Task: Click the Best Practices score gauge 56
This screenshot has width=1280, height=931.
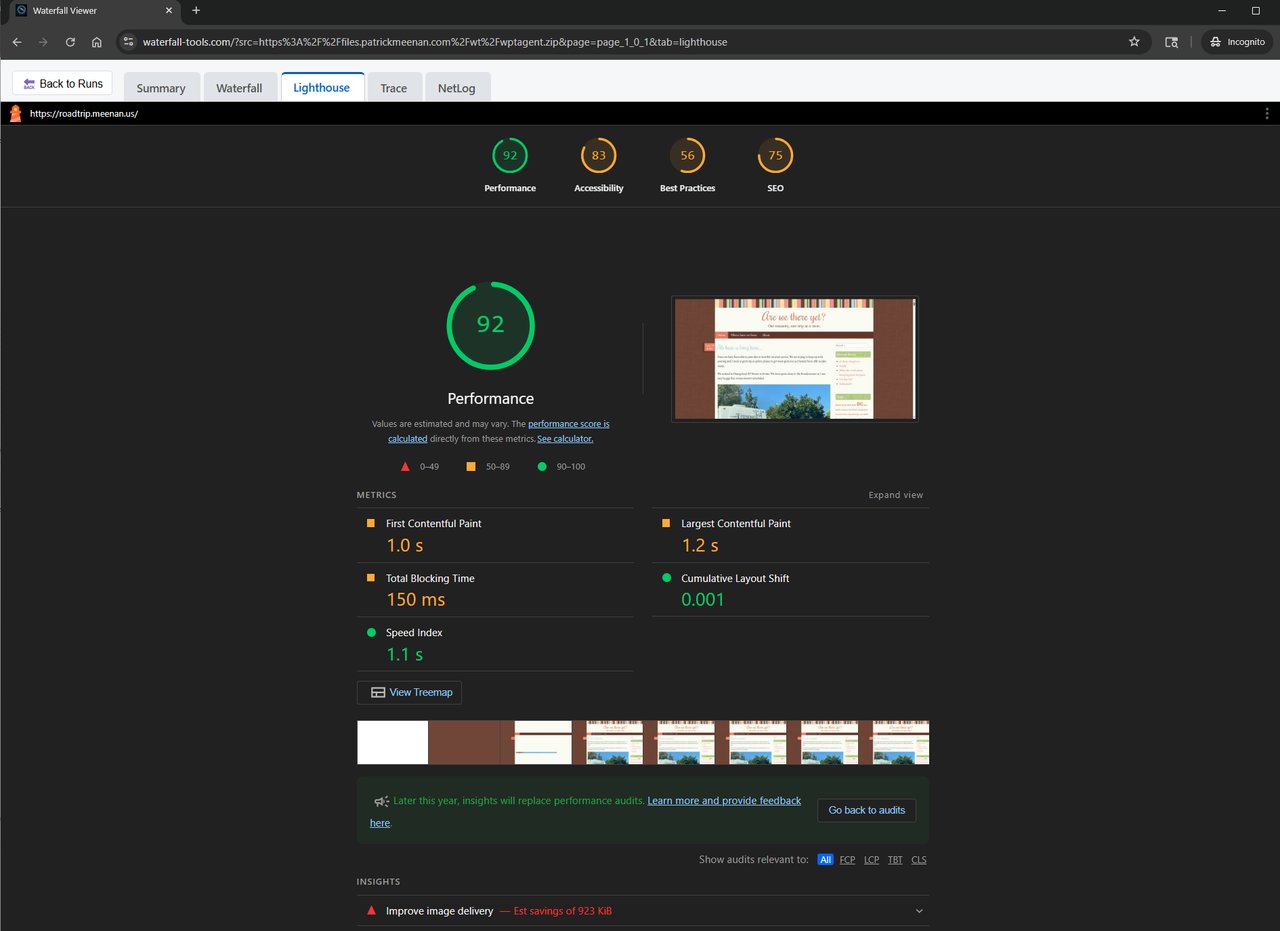Action: (x=687, y=156)
